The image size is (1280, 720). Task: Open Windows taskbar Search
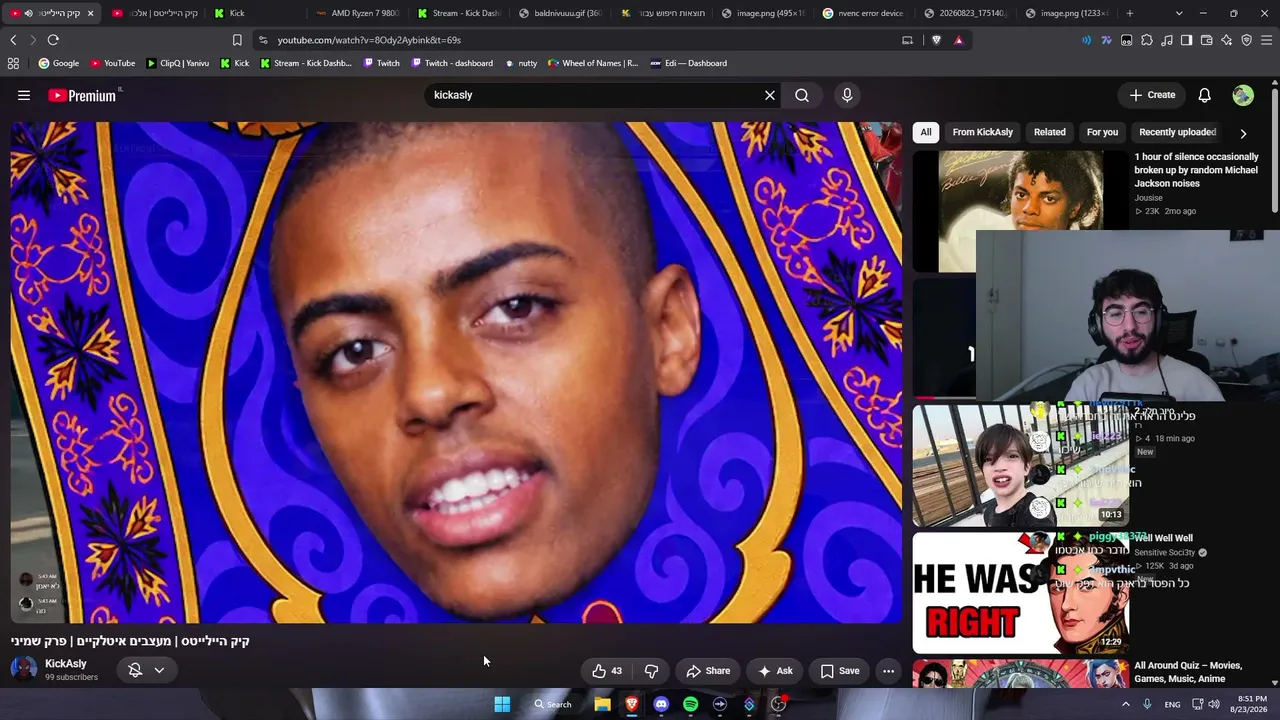click(x=553, y=704)
